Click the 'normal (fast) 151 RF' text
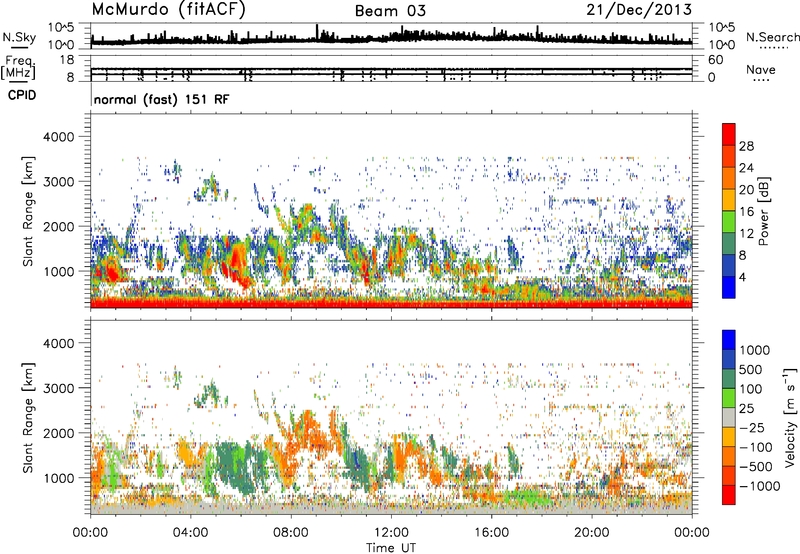Image resolution: width=800 pixels, height=554 pixels. pyautogui.click(x=162, y=100)
